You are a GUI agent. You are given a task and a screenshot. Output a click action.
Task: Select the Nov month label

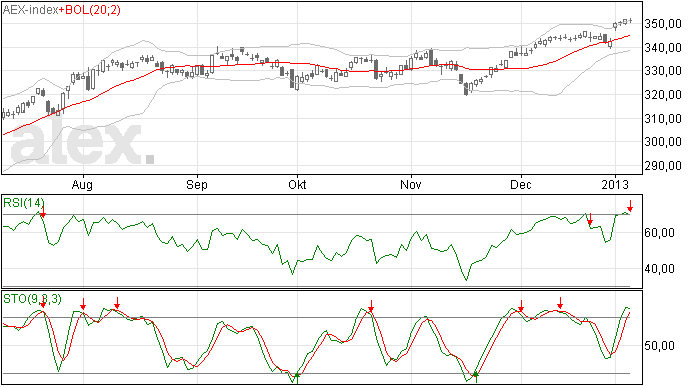pos(411,184)
